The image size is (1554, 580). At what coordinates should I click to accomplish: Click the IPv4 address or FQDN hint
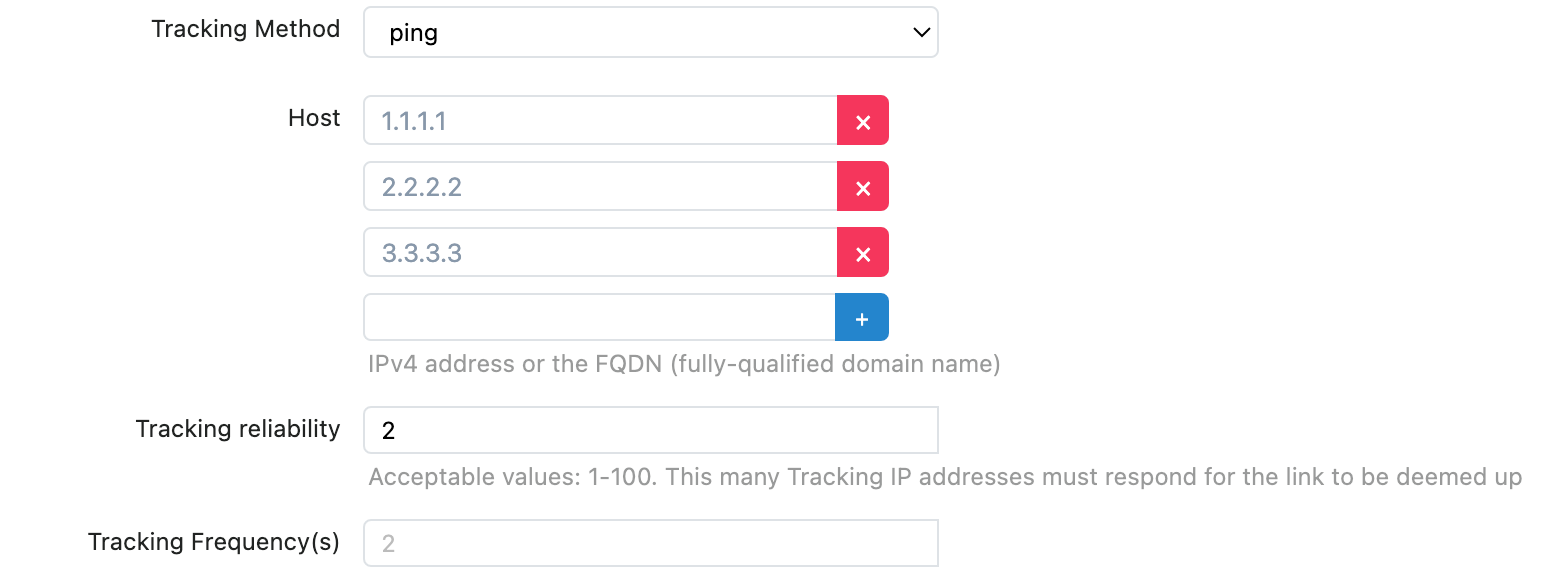684,363
